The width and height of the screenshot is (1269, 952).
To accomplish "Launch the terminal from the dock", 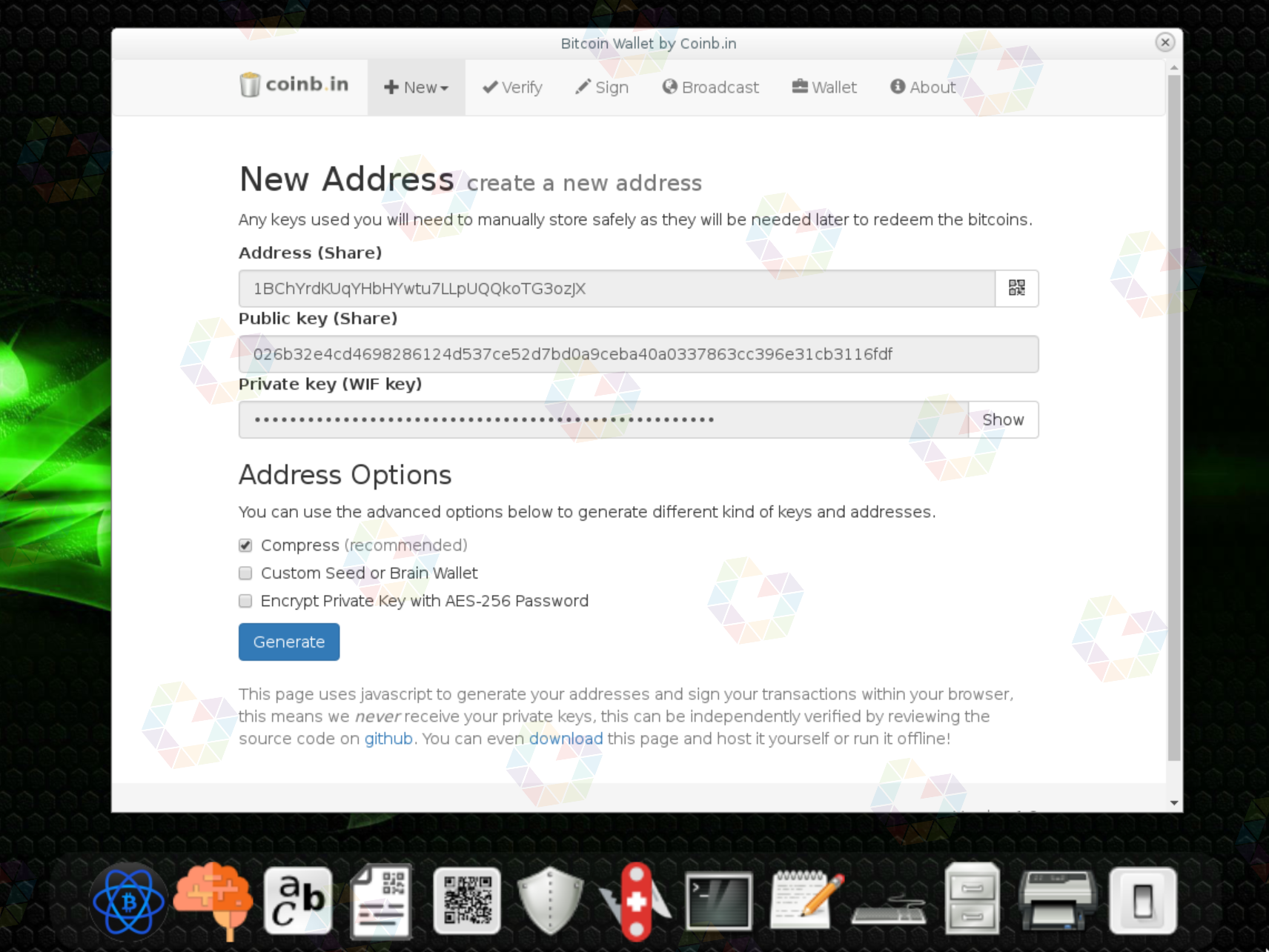I will (719, 901).
